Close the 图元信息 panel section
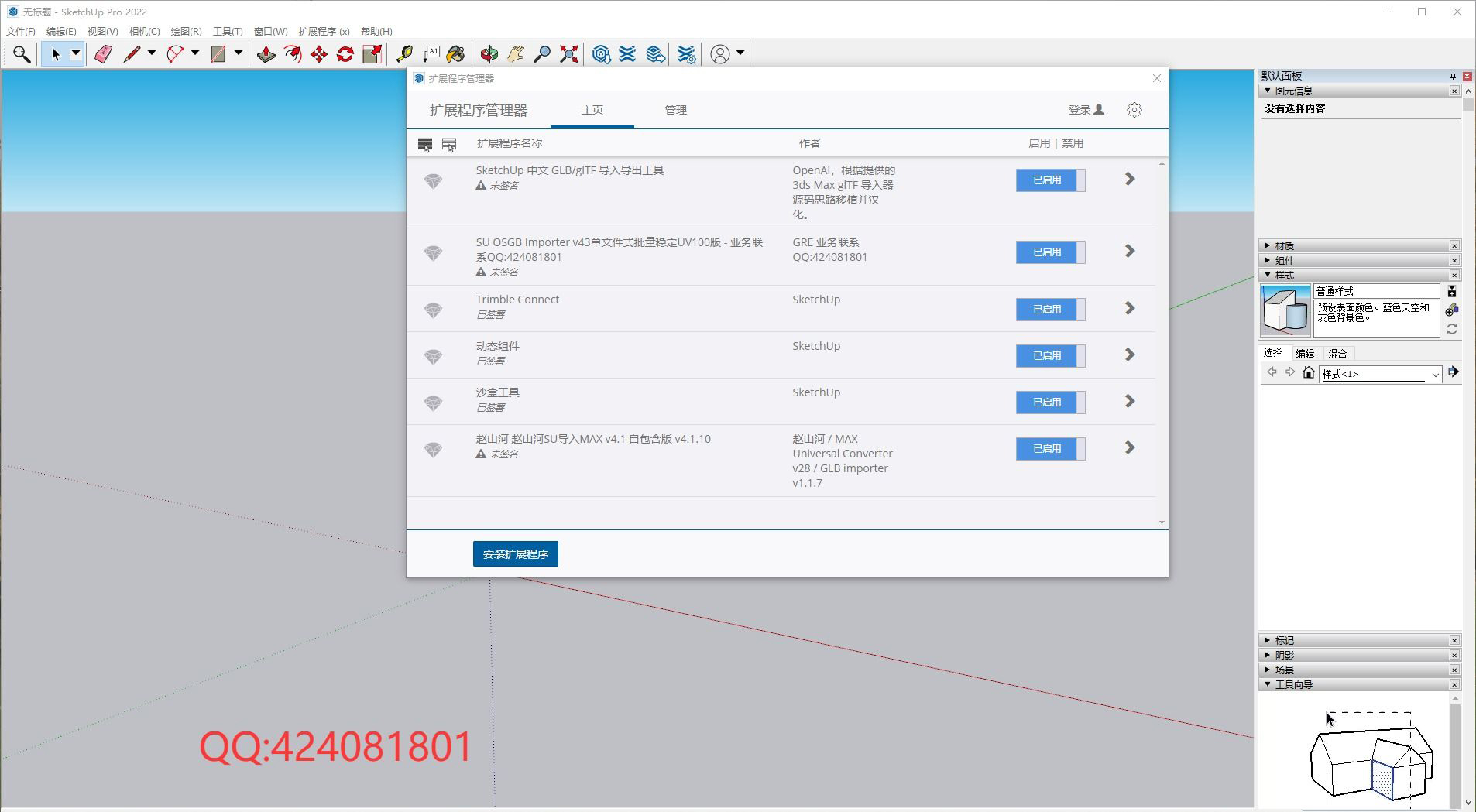 (1454, 91)
